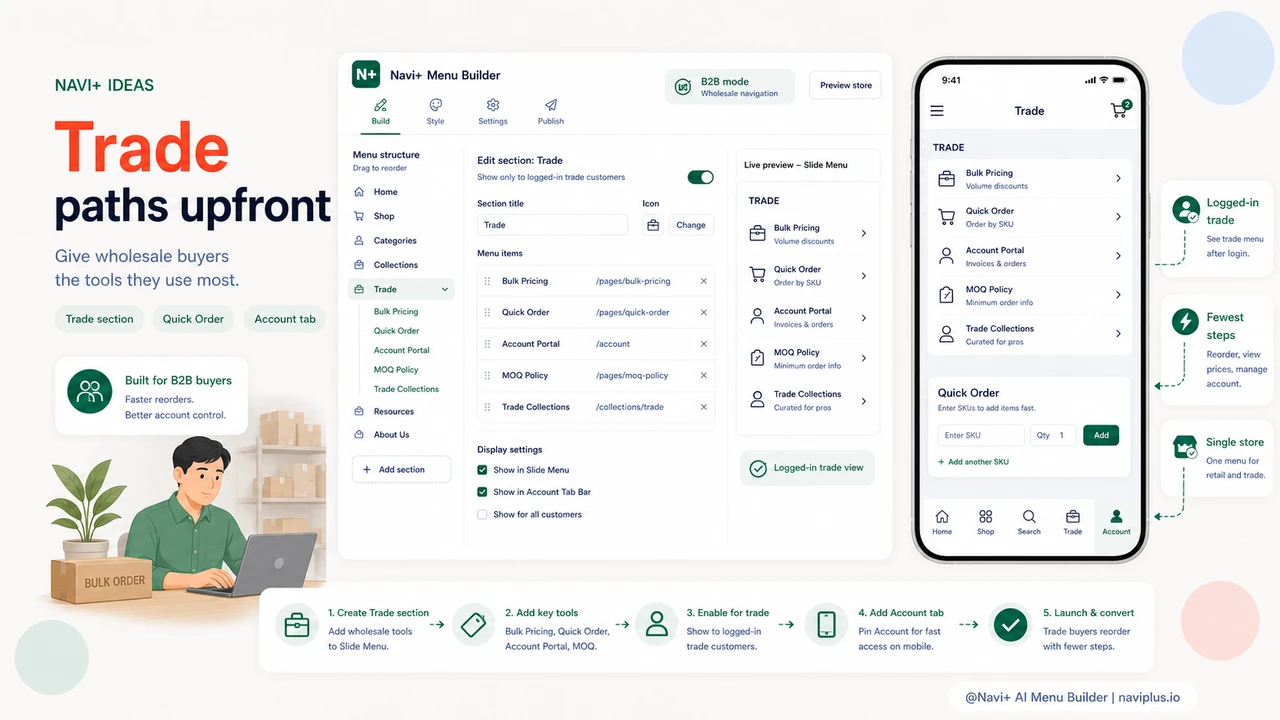Uncheck Show in Slide Menu
This screenshot has width=1280, height=720.
point(483,470)
